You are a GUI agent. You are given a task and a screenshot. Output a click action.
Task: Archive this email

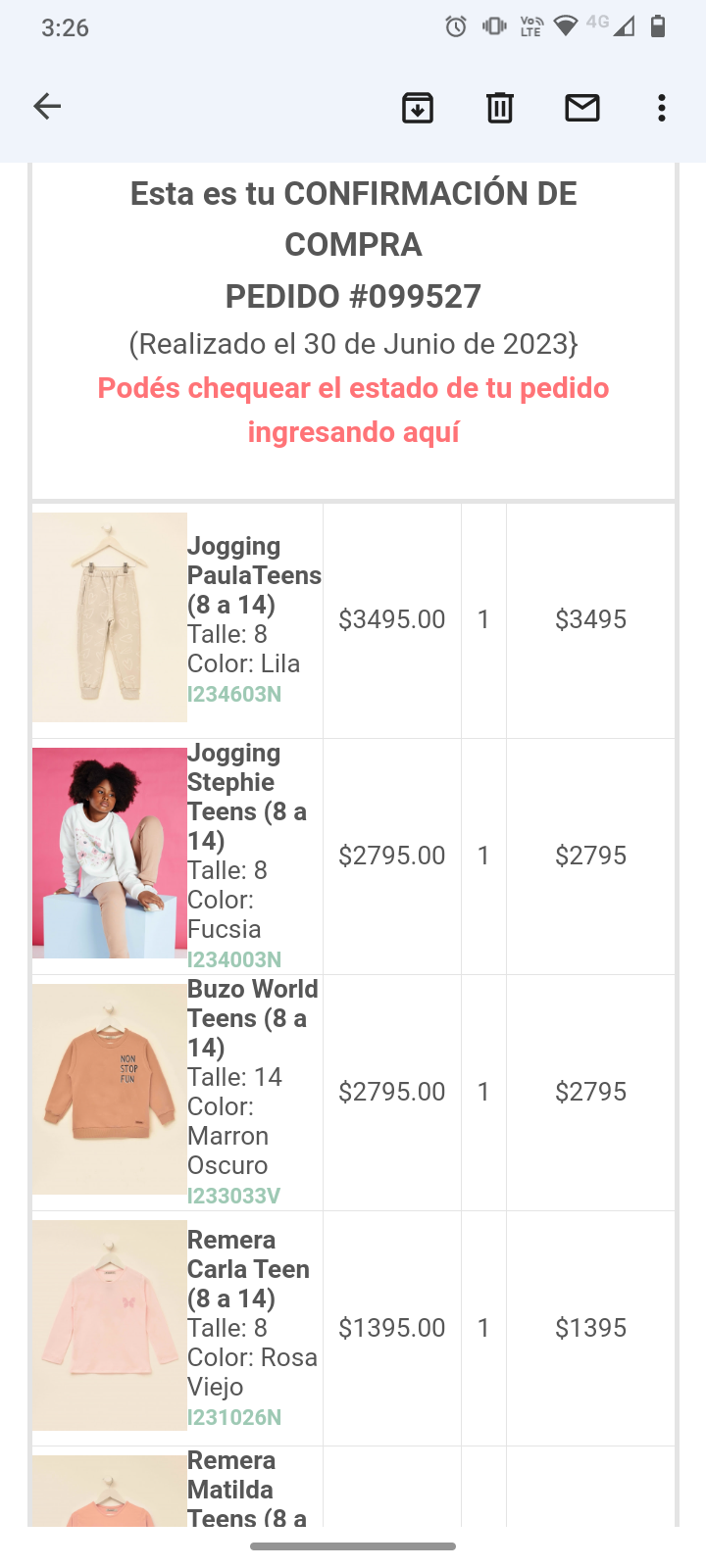point(418,108)
